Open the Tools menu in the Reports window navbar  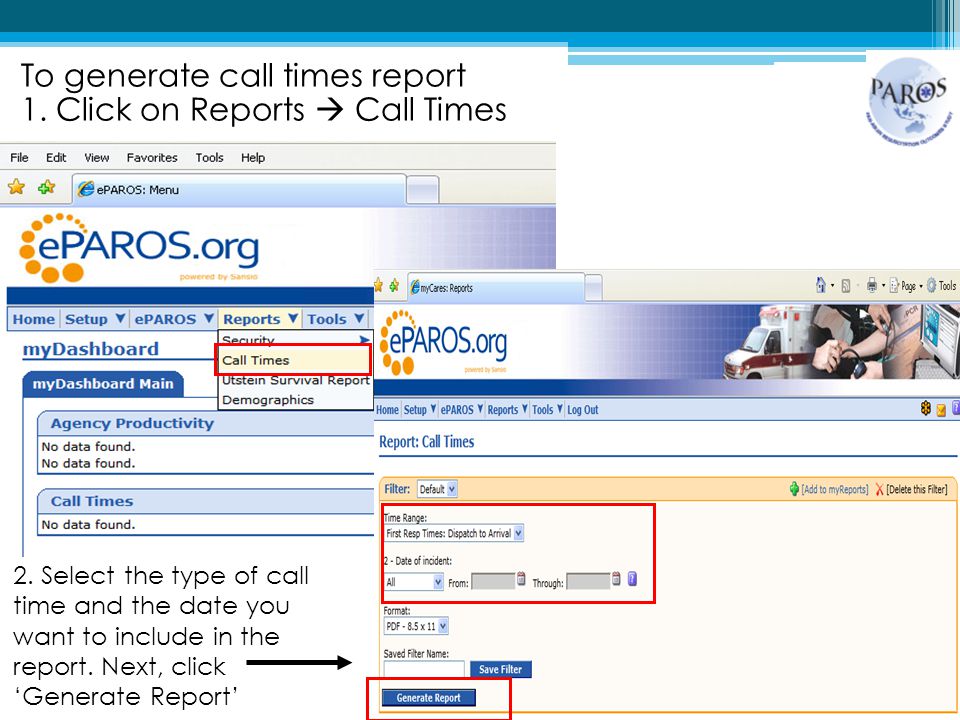tap(547, 410)
